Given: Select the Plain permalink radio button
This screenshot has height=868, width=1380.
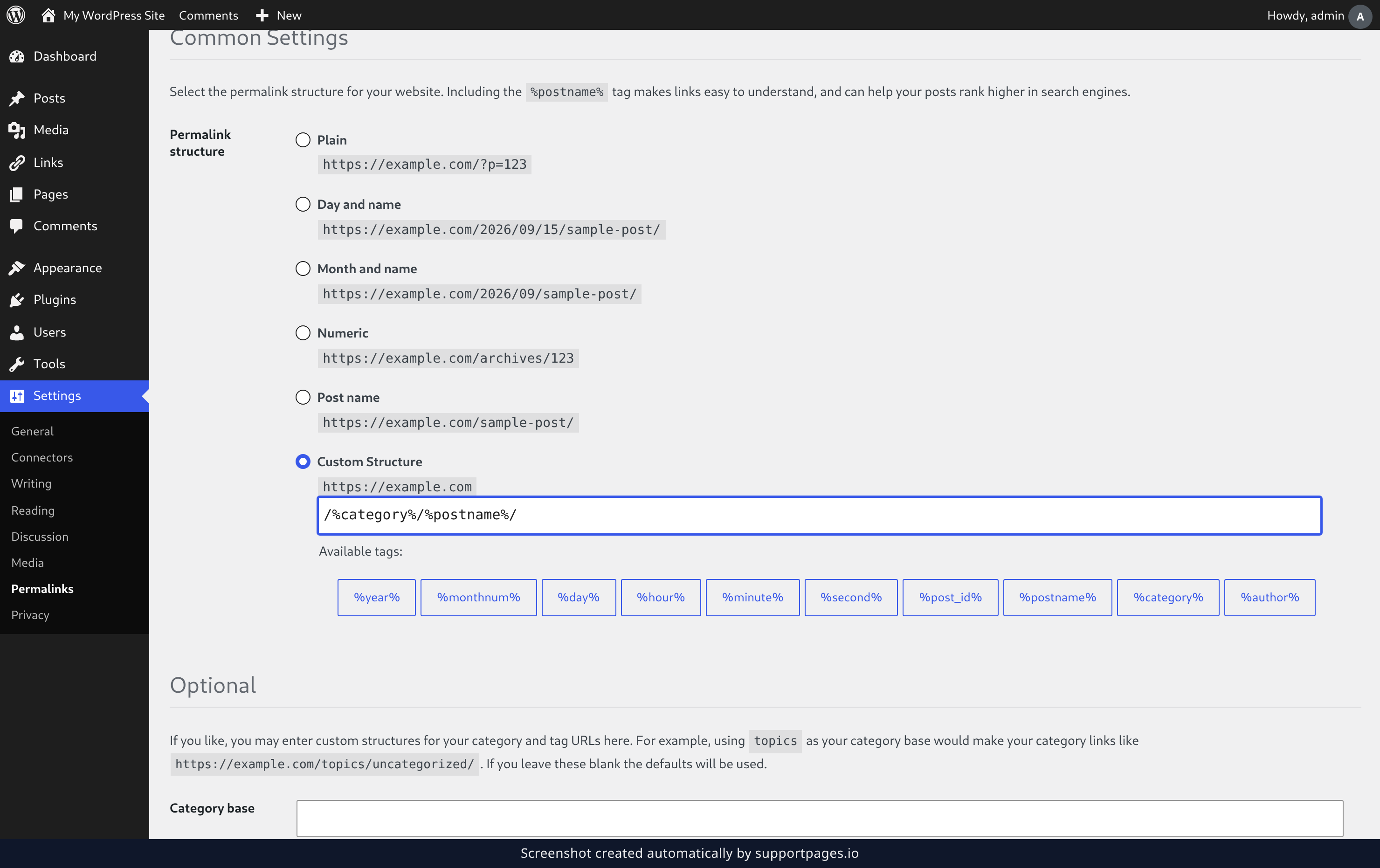Looking at the screenshot, I should [x=303, y=140].
